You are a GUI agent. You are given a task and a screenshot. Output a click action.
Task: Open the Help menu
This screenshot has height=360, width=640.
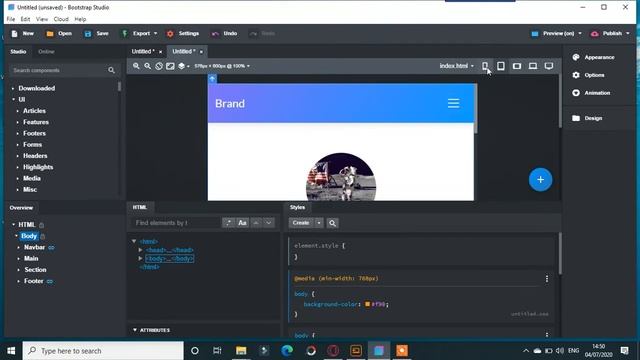coord(80,19)
